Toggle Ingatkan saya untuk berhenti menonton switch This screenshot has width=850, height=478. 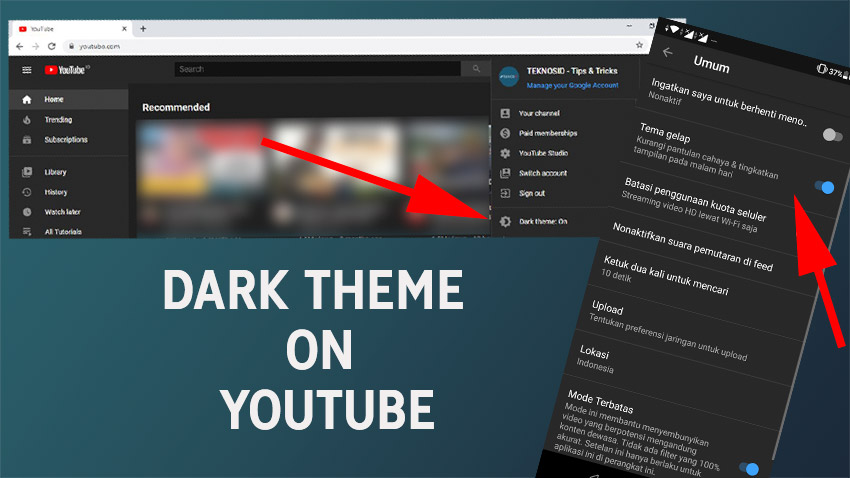832,135
